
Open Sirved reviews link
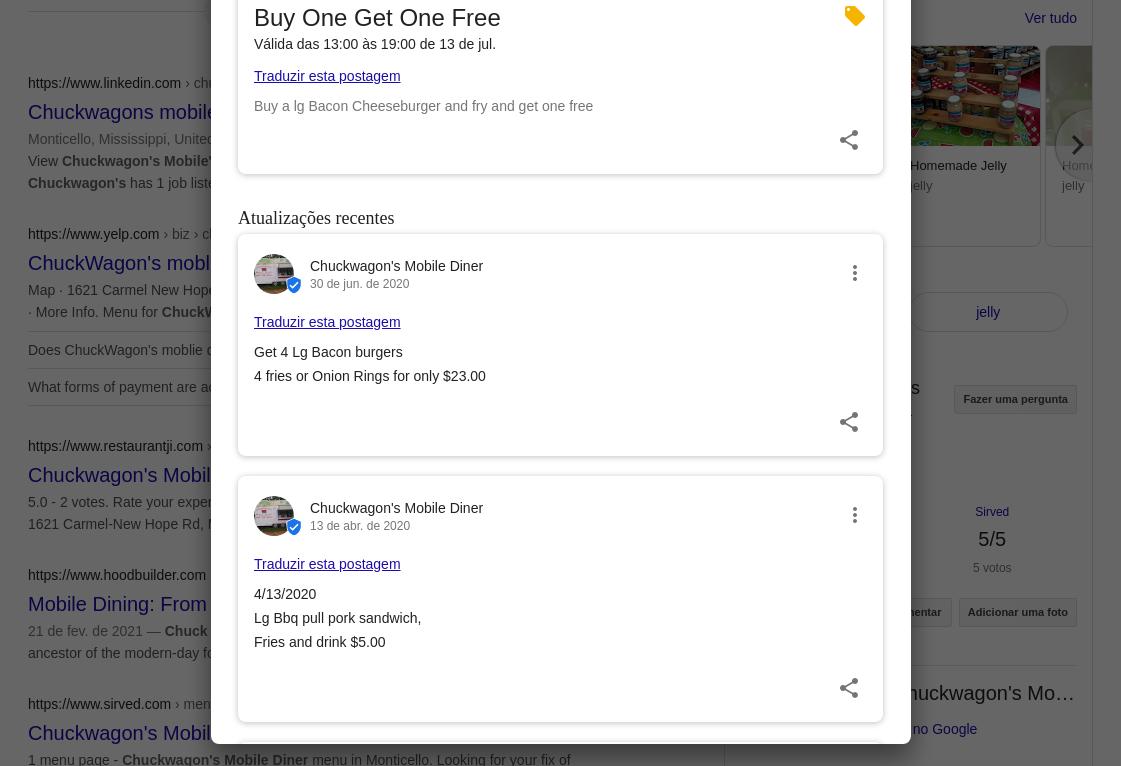[x=991, y=512]
